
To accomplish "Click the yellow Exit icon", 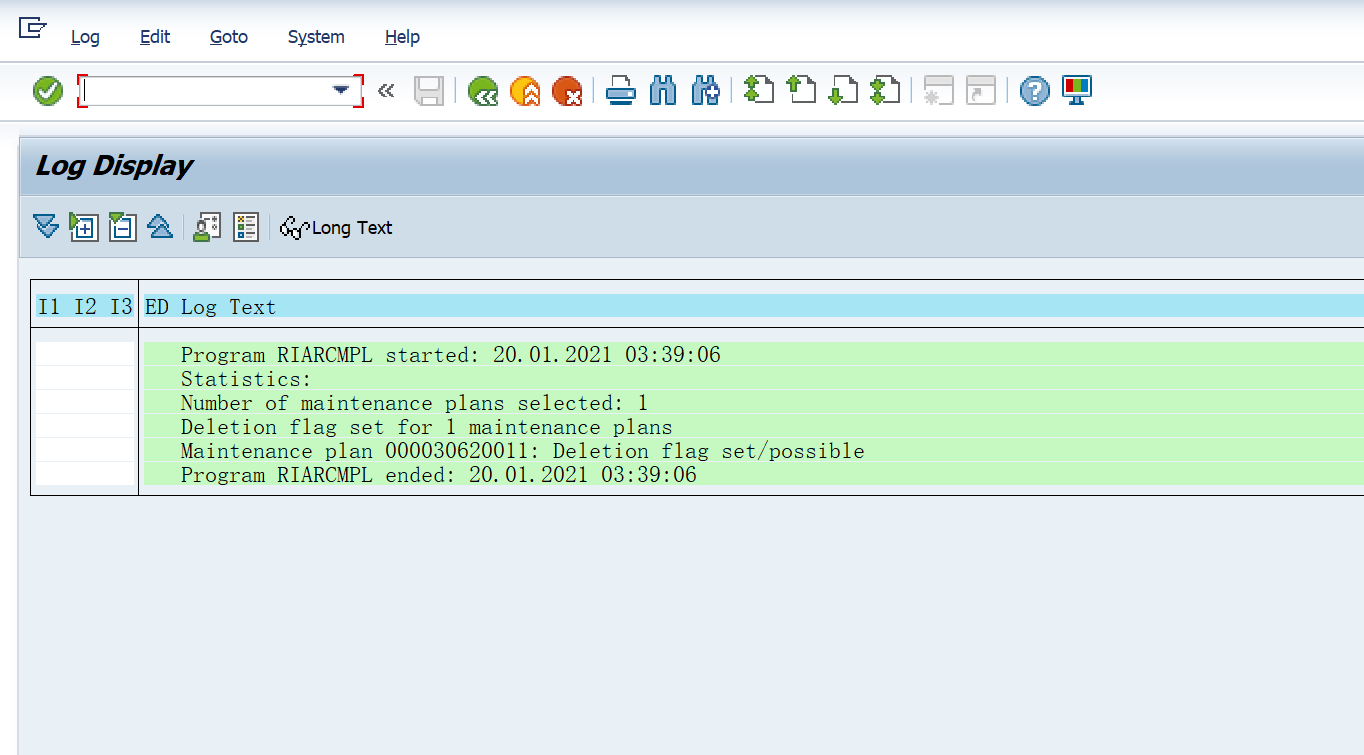I will pyautogui.click(x=525, y=92).
